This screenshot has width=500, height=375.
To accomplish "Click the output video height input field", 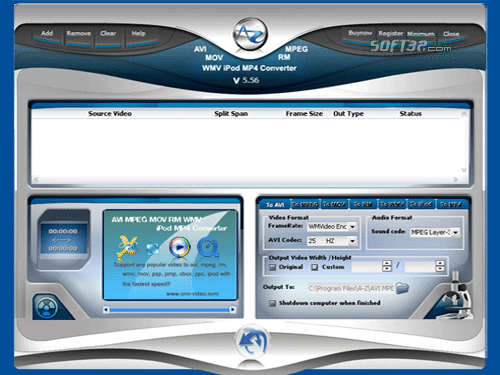I will coord(420,266).
